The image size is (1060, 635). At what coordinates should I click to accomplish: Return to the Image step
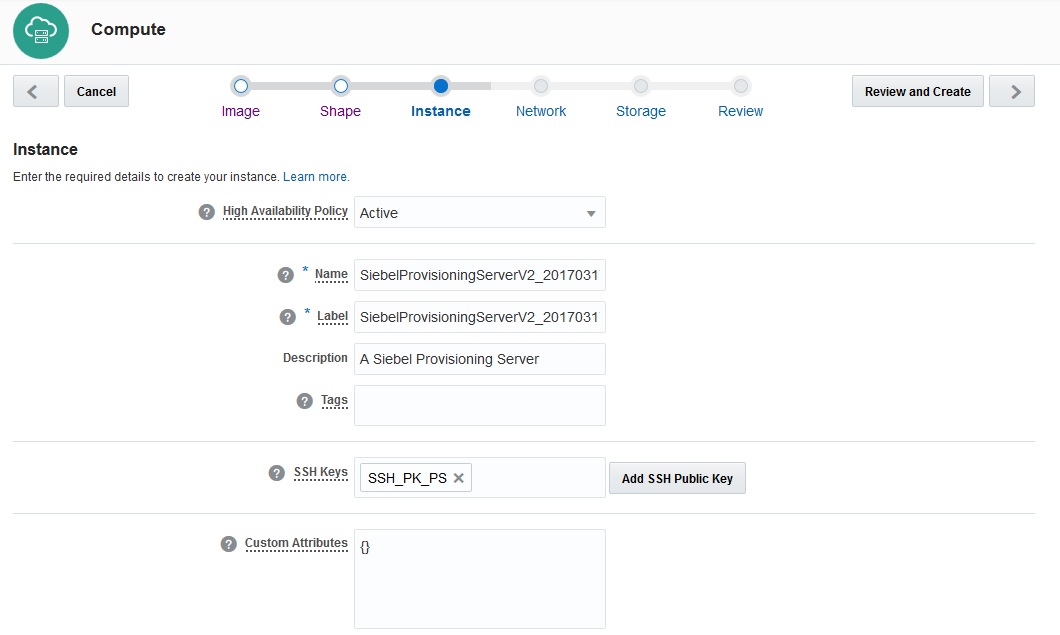click(240, 98)
